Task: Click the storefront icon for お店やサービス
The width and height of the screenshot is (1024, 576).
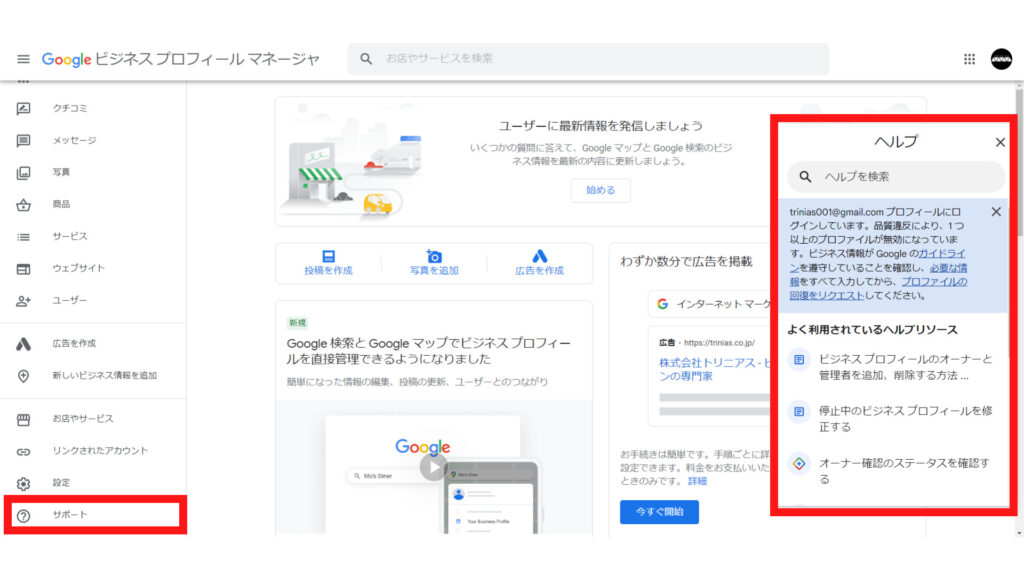Action: coord(24,419)
